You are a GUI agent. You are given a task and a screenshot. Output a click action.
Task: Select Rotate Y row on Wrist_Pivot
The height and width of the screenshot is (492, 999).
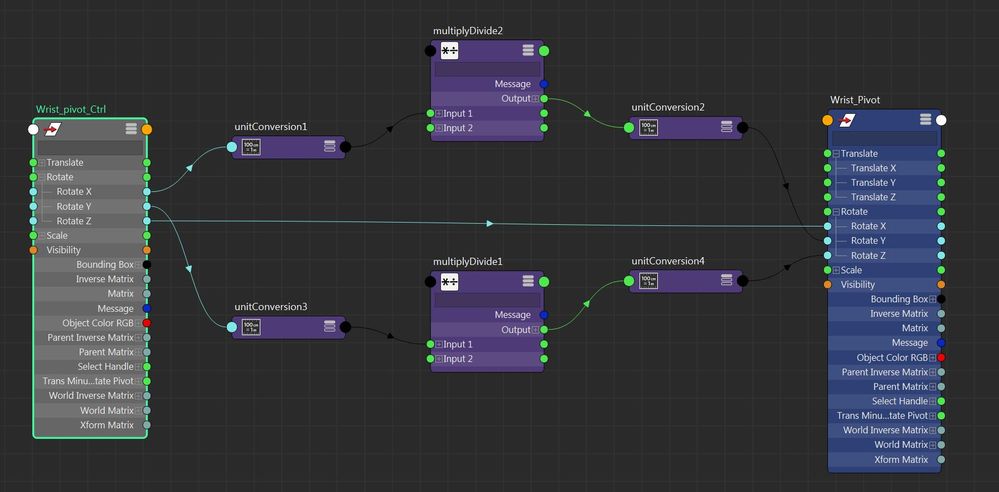click(884, 241)
